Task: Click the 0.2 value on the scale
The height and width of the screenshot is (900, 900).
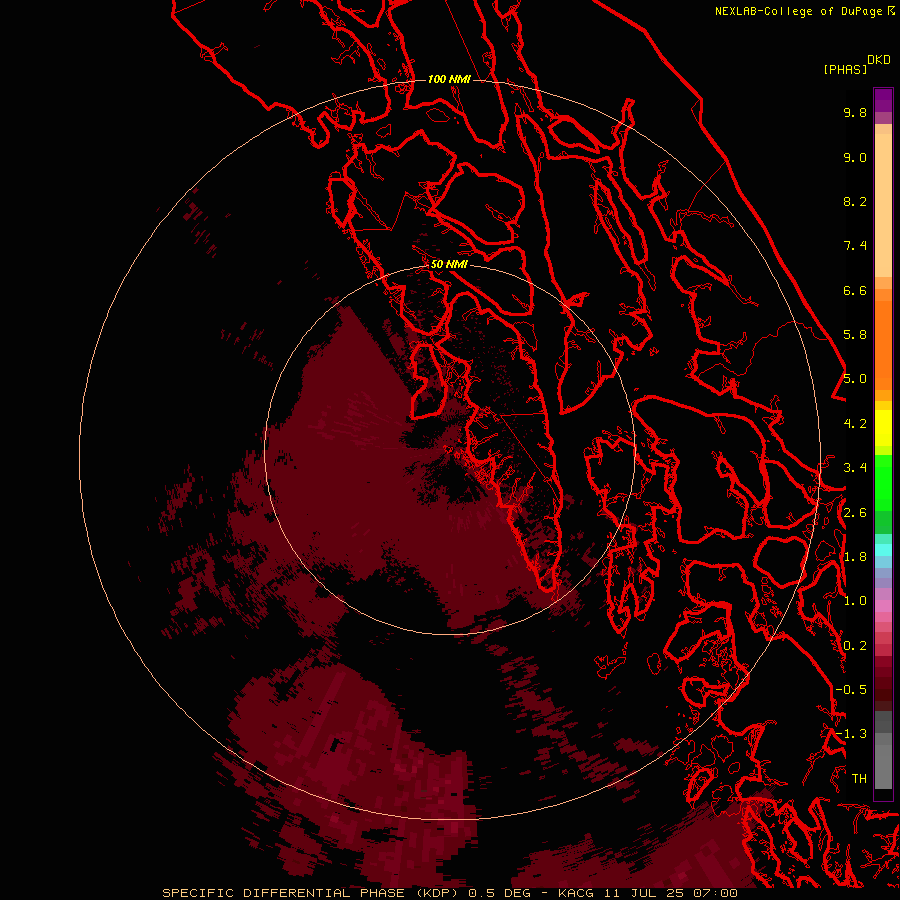Action: (x=855, y=646)
